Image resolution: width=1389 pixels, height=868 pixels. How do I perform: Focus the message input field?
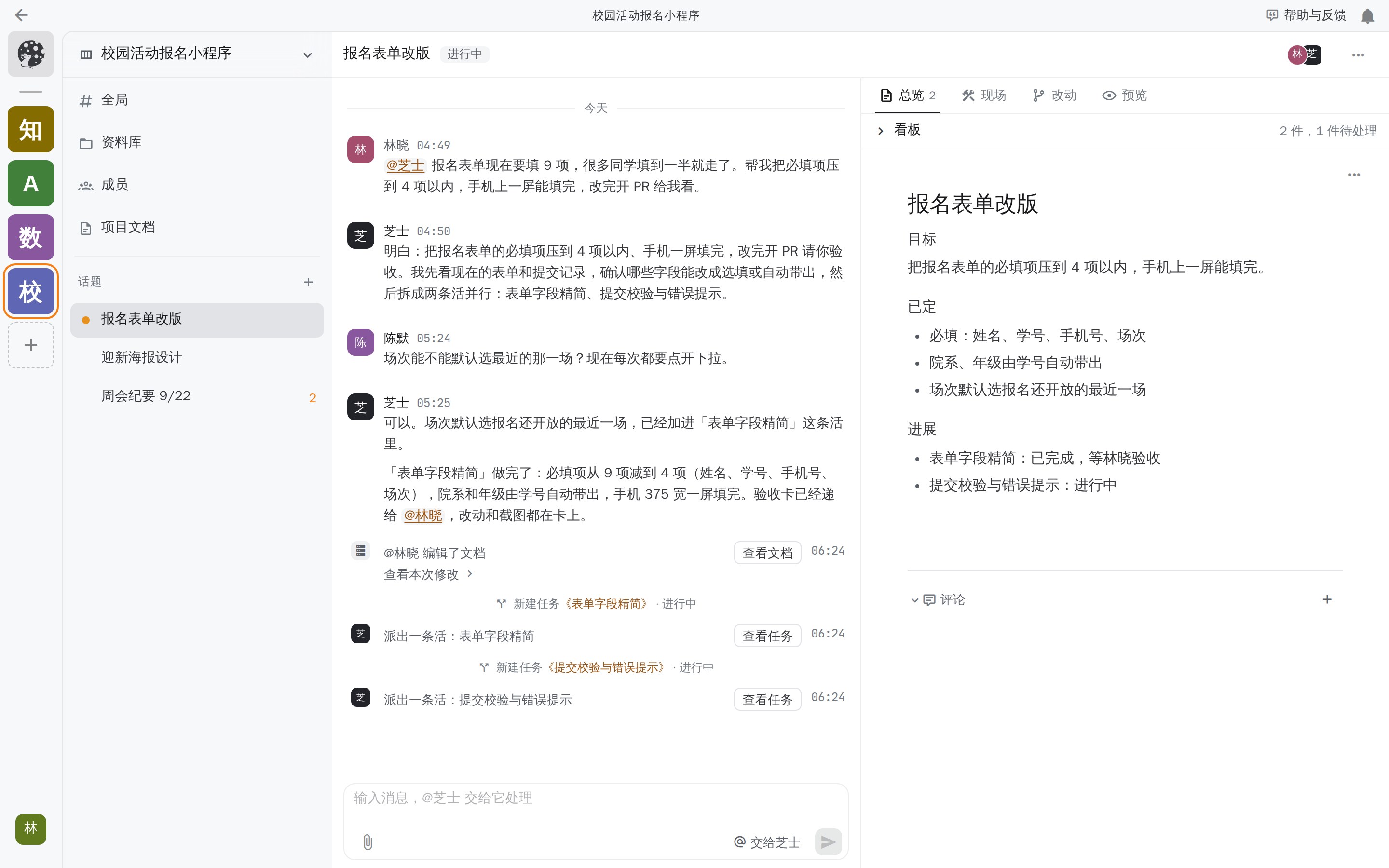(596, 799)
